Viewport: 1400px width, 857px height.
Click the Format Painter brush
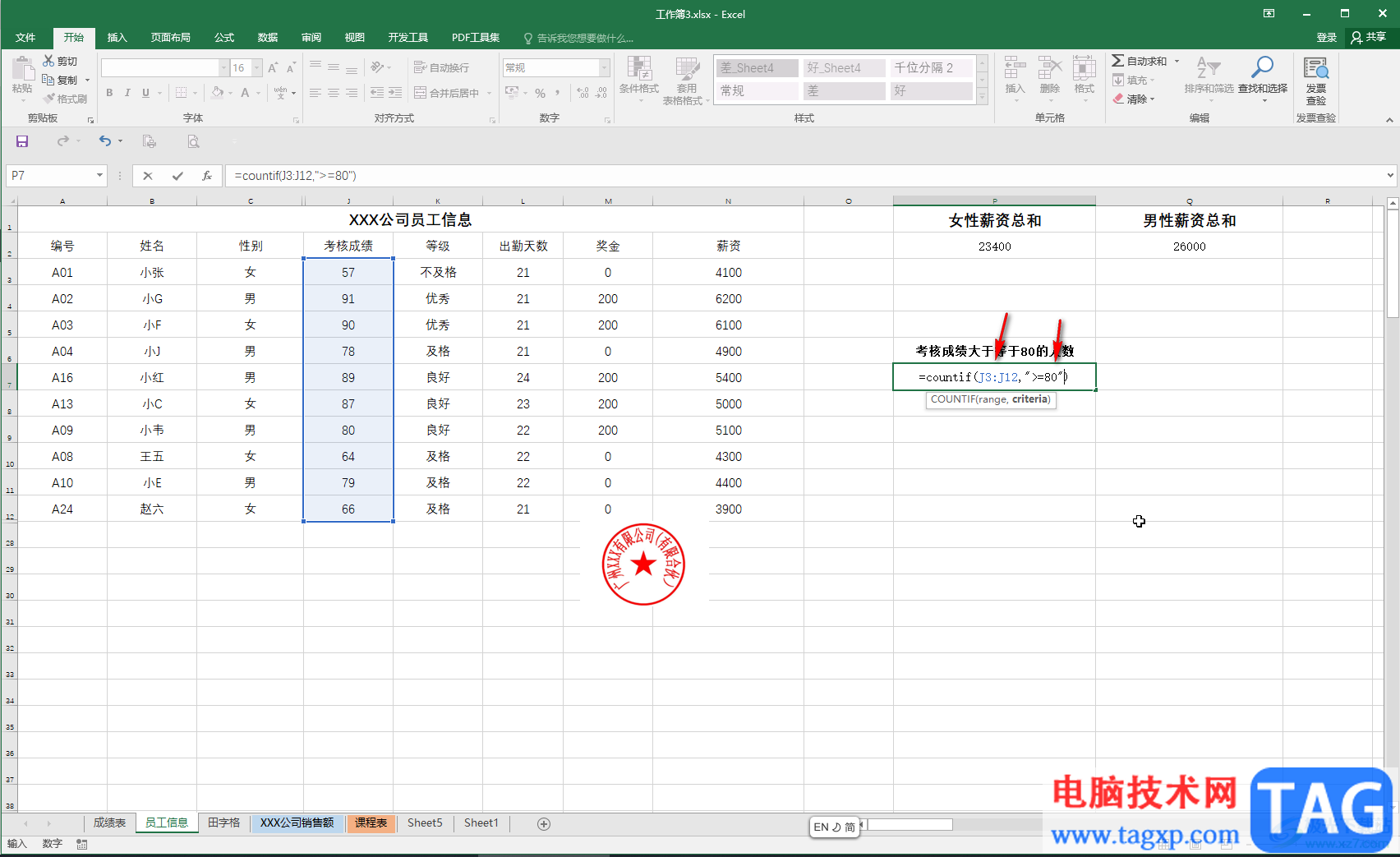pyautogui.click(x=48, y=99)
